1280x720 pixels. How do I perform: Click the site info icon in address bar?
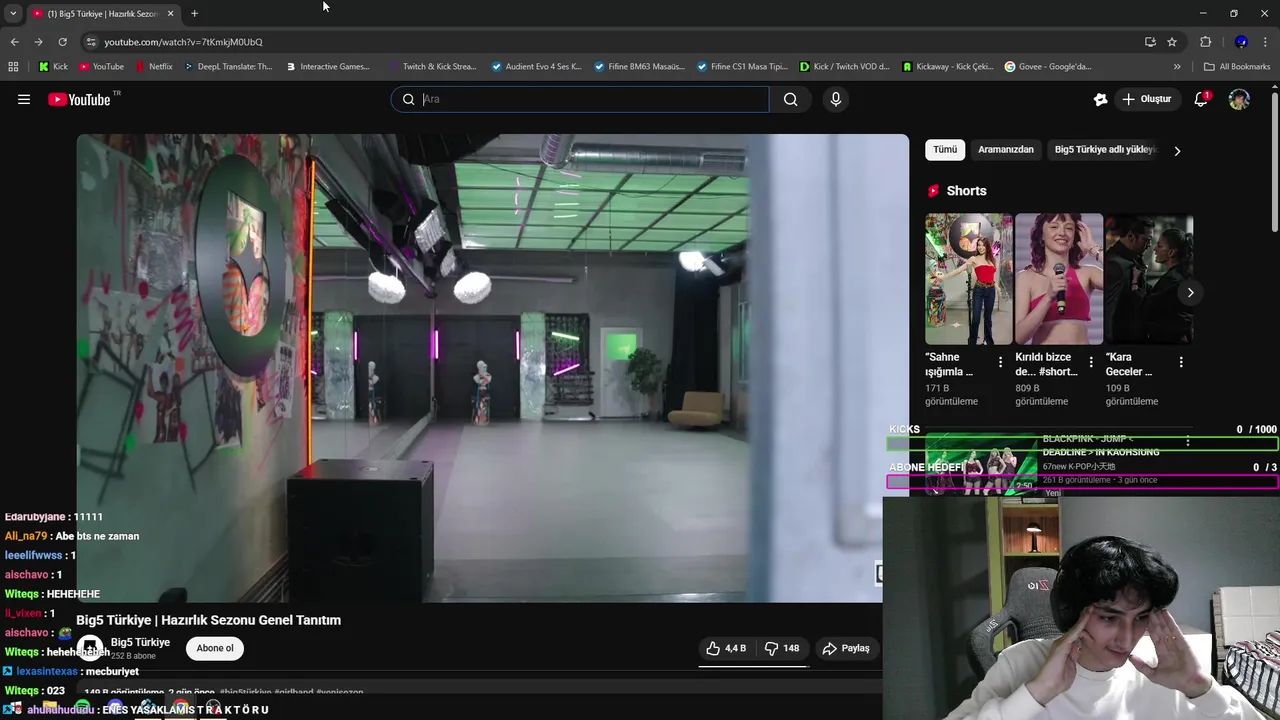[x=91, y=42]
